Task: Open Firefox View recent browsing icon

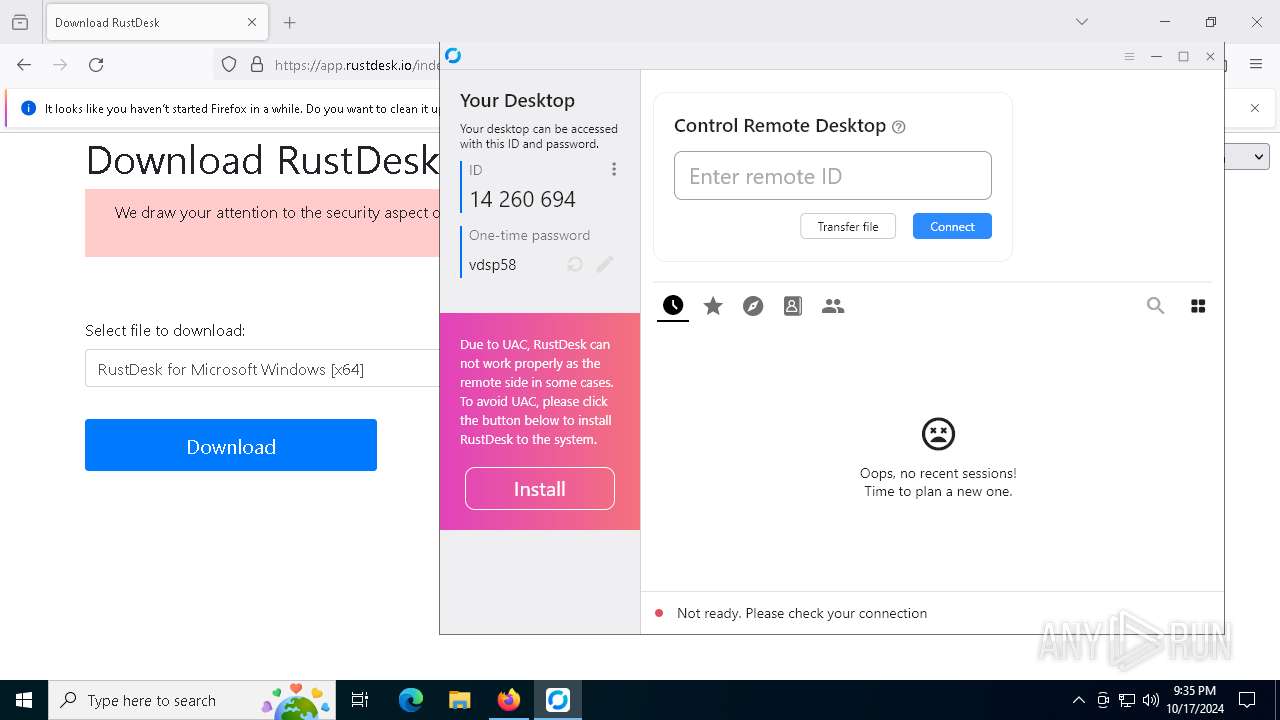Action: coord(20,22)
